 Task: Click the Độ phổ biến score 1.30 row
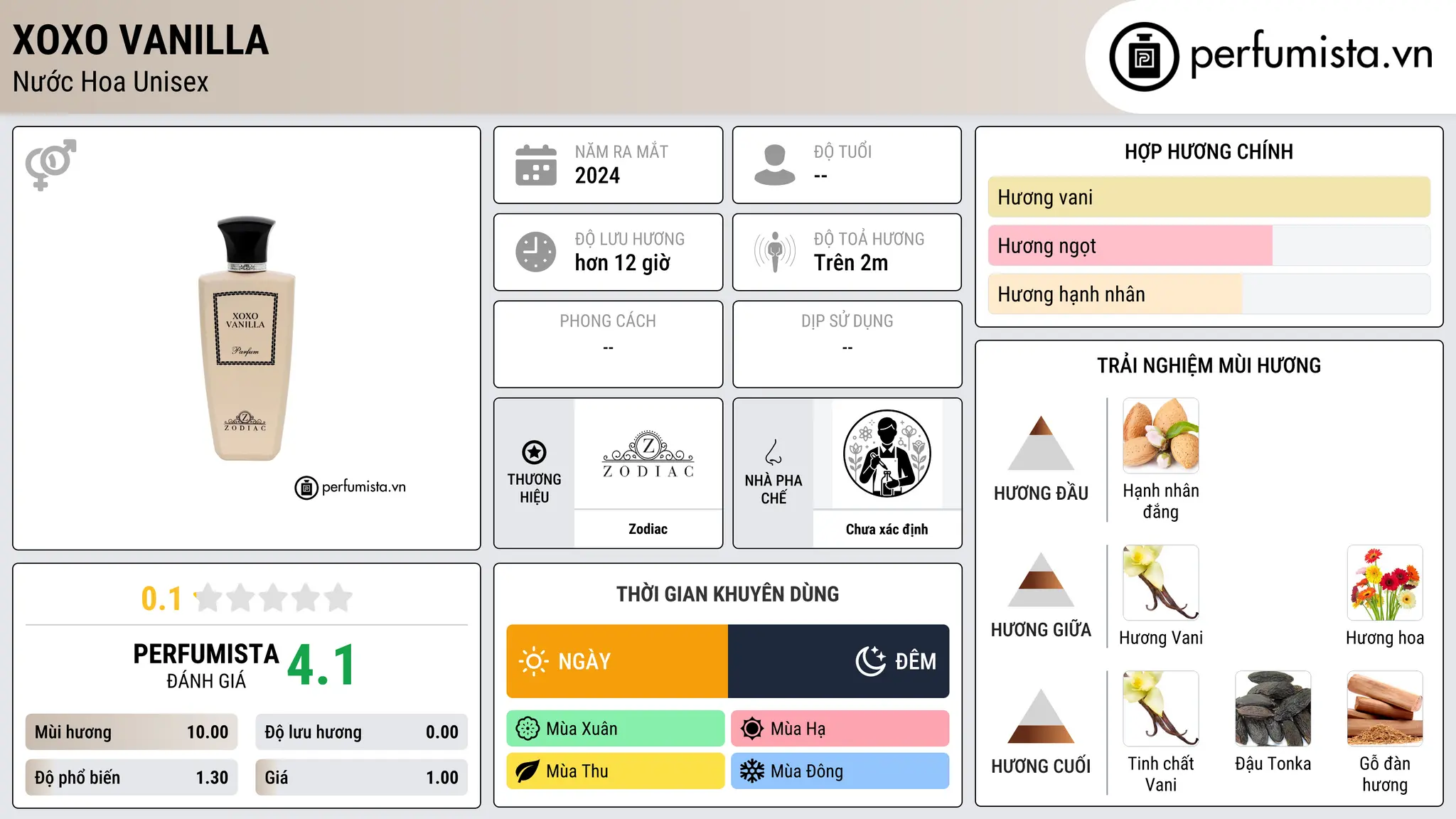(x=132, y=778)
